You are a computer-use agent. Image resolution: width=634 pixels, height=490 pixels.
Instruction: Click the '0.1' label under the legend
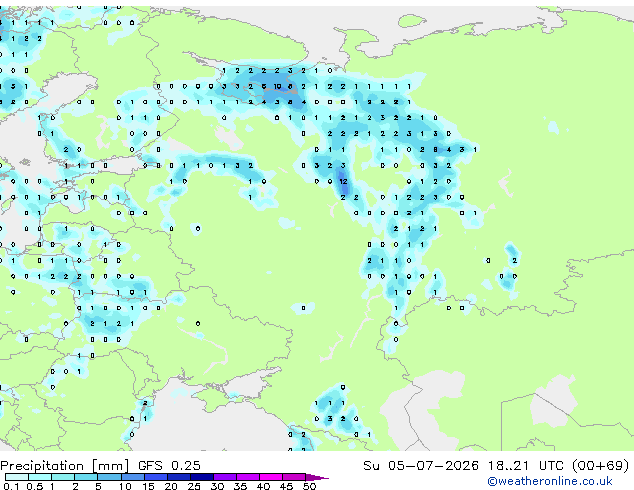[x=12, y=486]
